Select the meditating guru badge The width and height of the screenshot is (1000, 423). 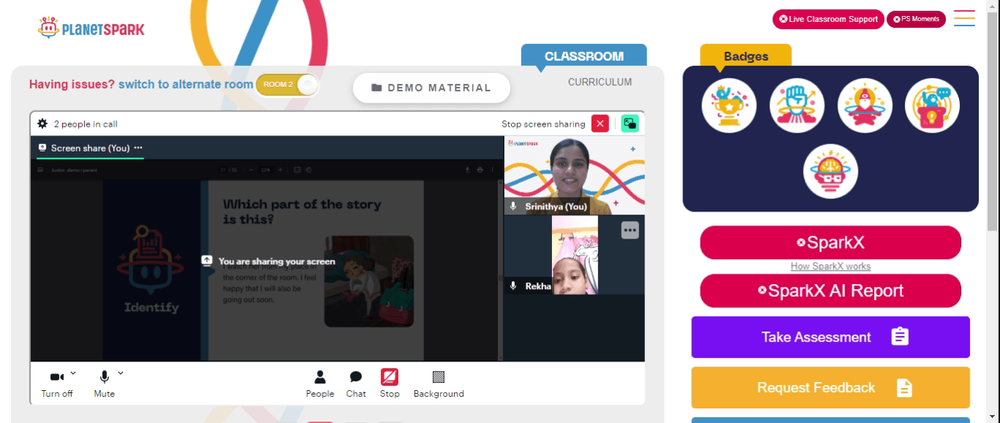coord(865,105)
